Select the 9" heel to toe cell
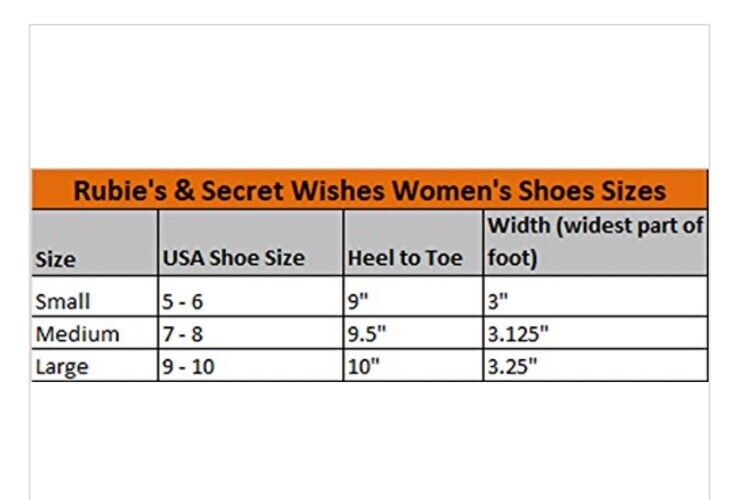The image size is (739, 500). coord(413,296)
